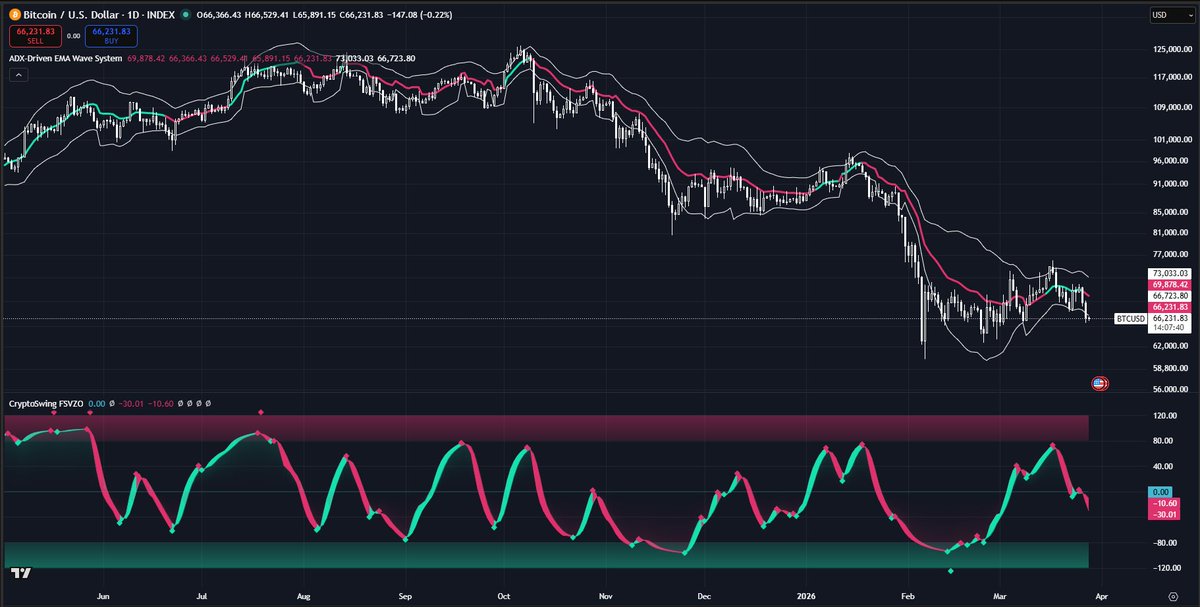Click the 125,000.00 price-scale level

1172,50
